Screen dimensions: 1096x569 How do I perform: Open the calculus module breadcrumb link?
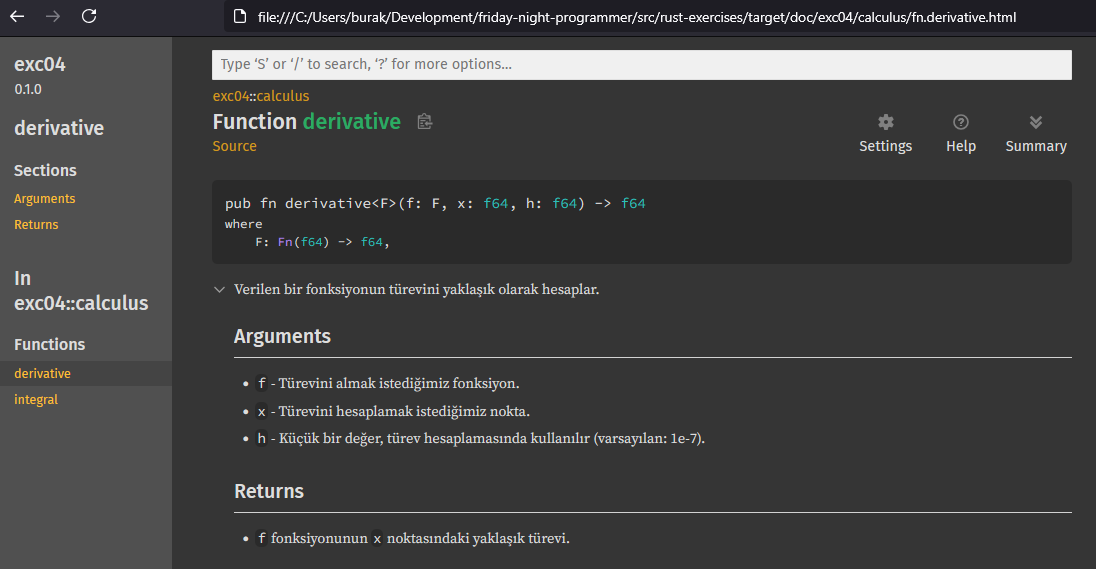click(283, 96)
